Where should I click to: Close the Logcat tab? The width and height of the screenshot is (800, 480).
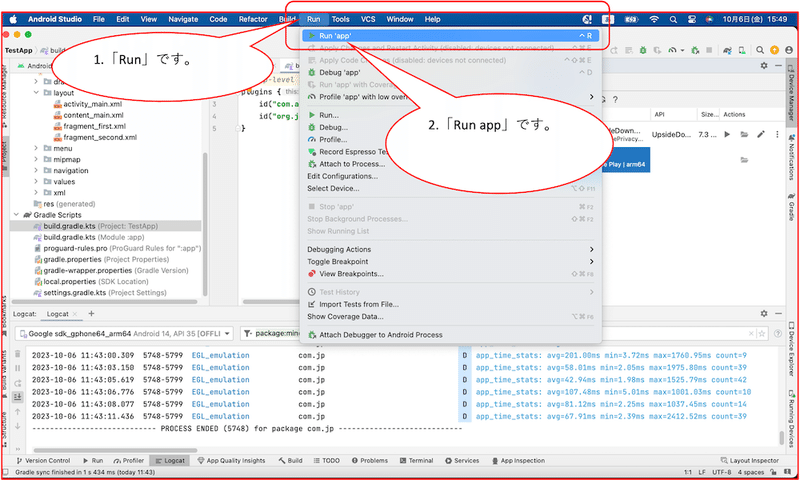pos(75,314)
